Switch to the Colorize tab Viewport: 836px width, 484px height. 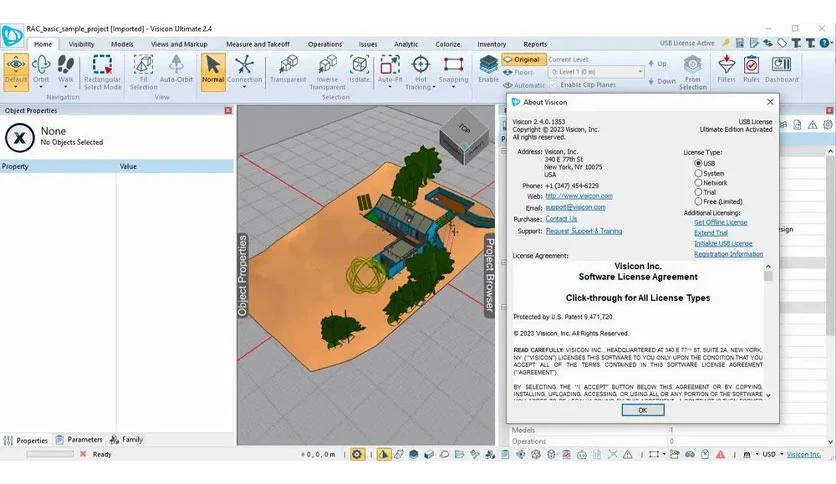pos(448,44)
